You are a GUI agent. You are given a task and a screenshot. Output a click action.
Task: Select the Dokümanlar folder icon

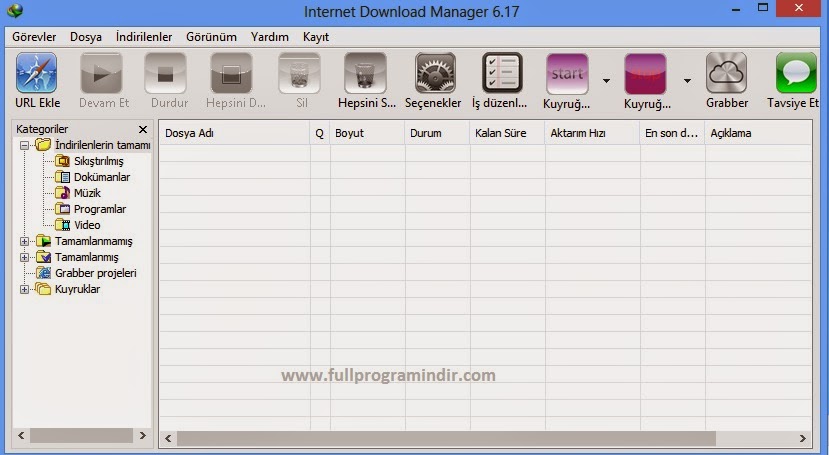coord(62,177)
